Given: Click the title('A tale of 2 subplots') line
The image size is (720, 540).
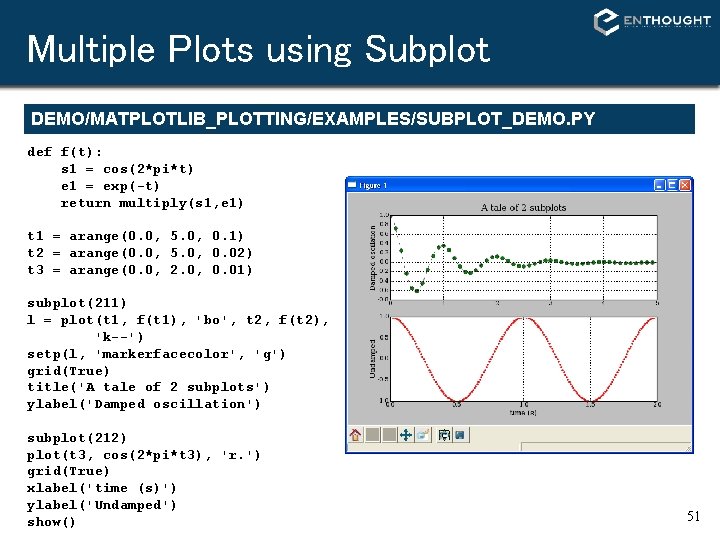Looking at the screenshot, I should (148, 387).
